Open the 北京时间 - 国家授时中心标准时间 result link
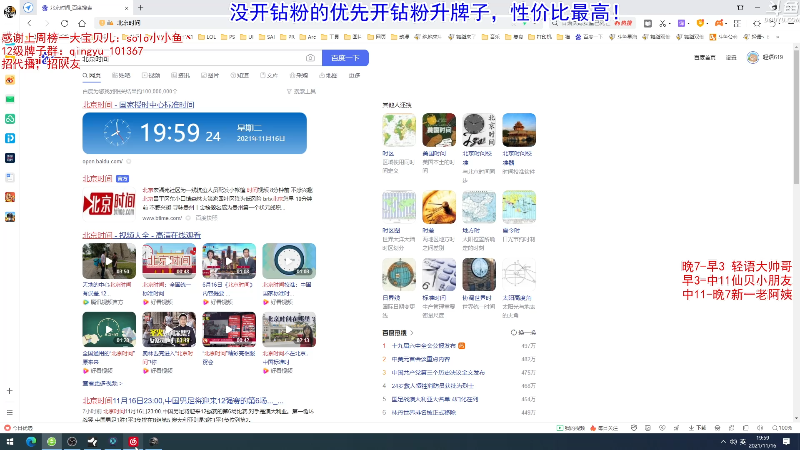The width and height of the screenshot is (800, 450). pos(138,105)
